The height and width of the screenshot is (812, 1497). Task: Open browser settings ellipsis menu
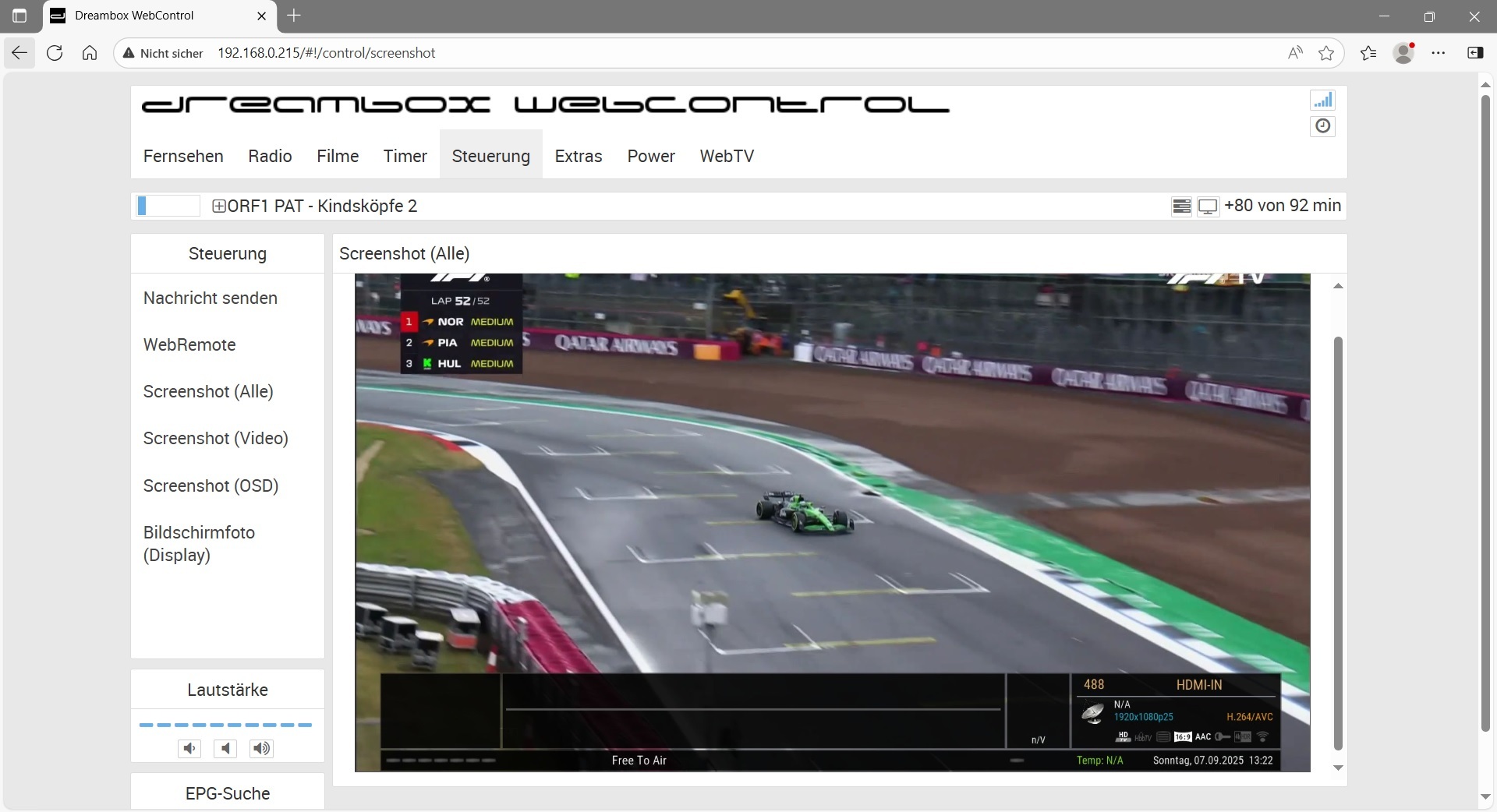(1439, 53)
